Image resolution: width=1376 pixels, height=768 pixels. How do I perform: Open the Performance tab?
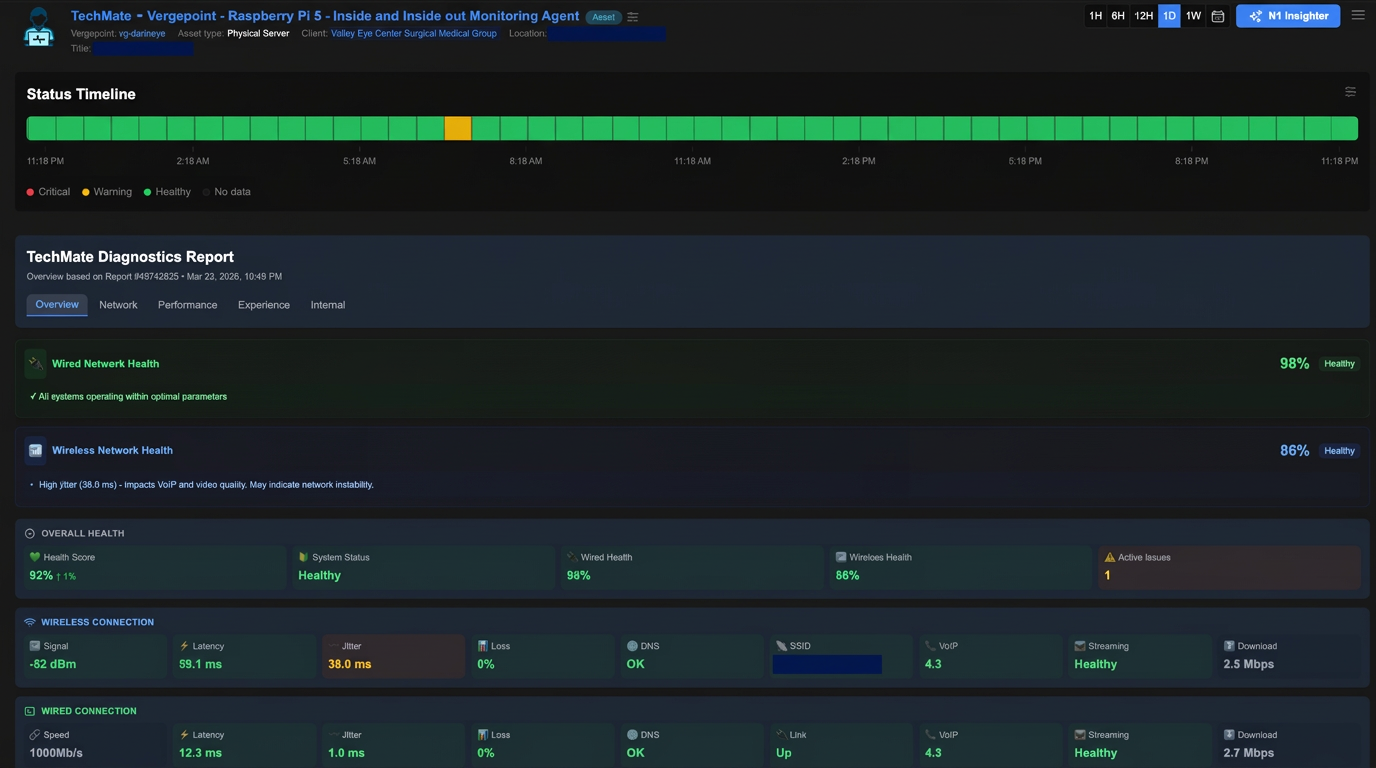coord(187,305)
